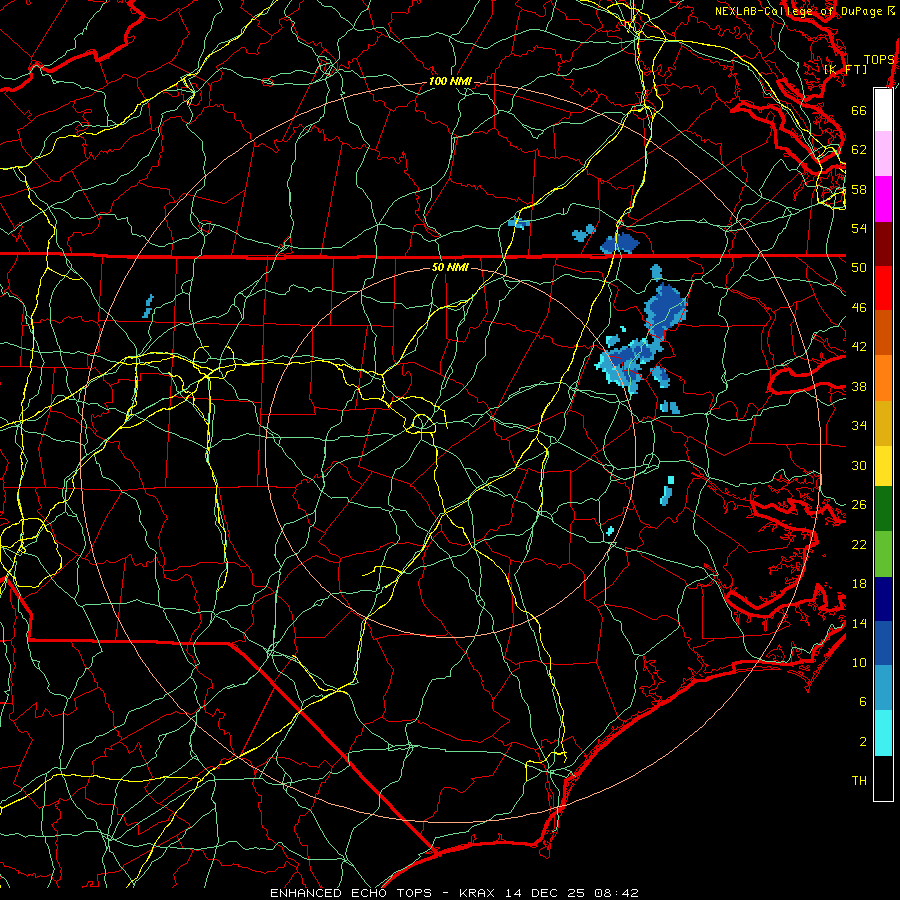Click the dark green legend swatch
This screenshot has height=900, width=900.
pos(883,509)
